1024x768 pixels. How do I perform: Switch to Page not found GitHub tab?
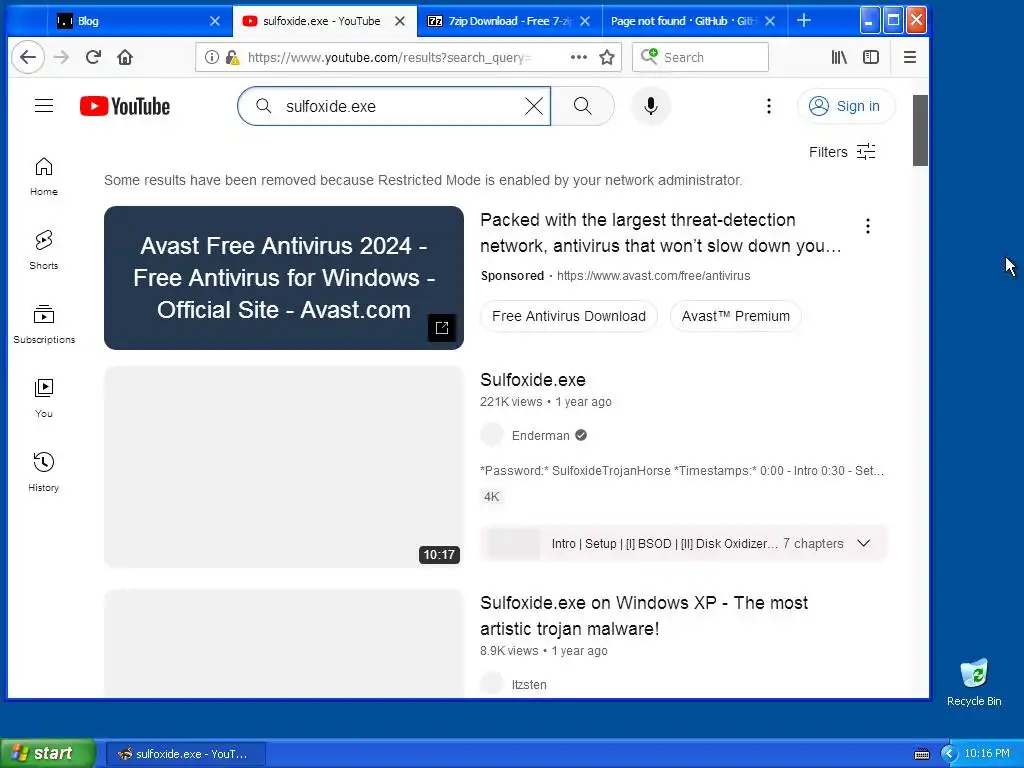[x=683, y=21]
